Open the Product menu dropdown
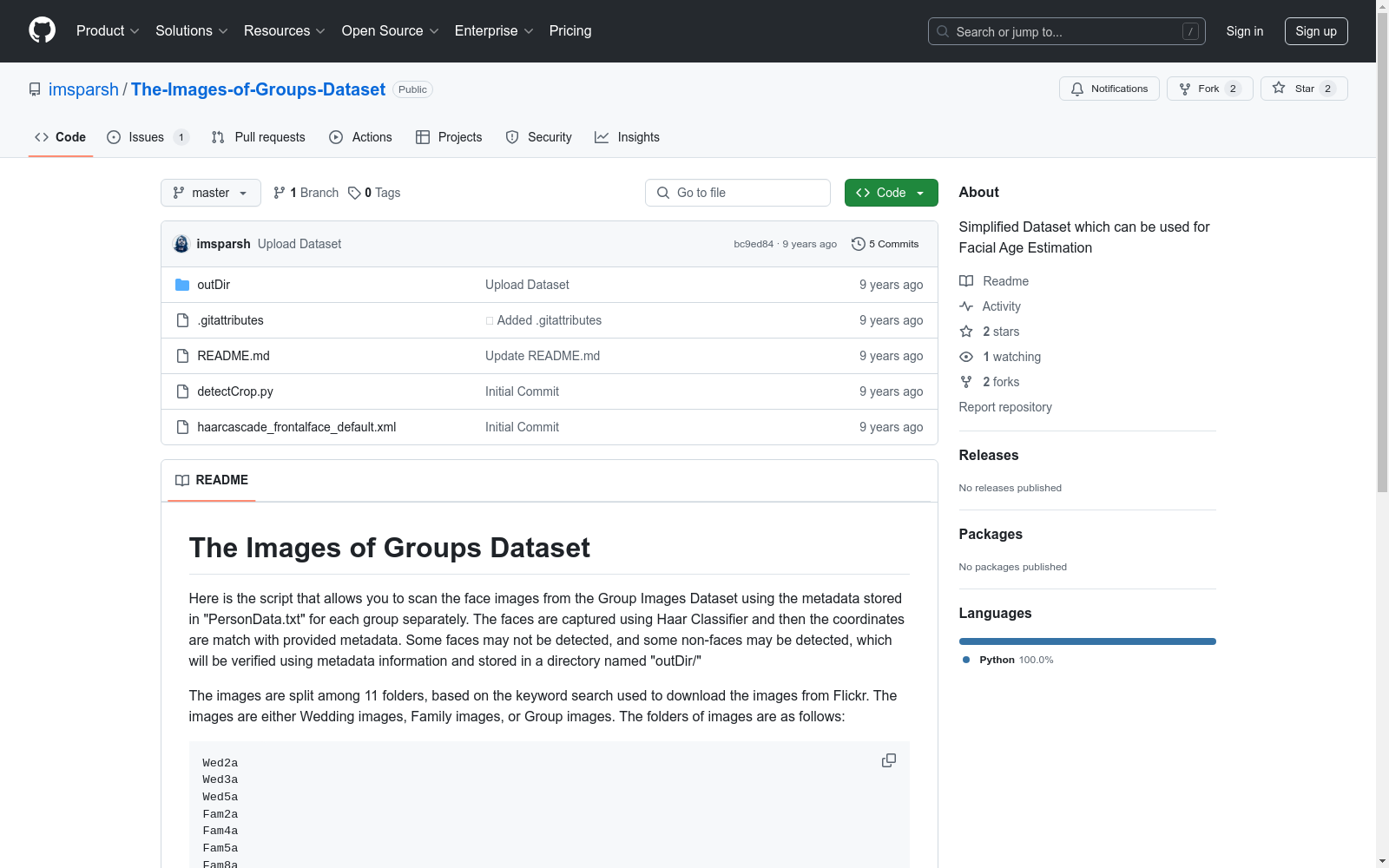The width and height of the screenshot is (1389, 868). [108, 30]
